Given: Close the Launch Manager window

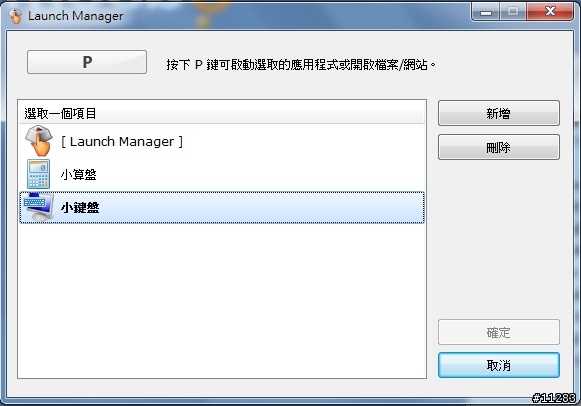Looking at the screenshot, I should [x=550, y=12].
